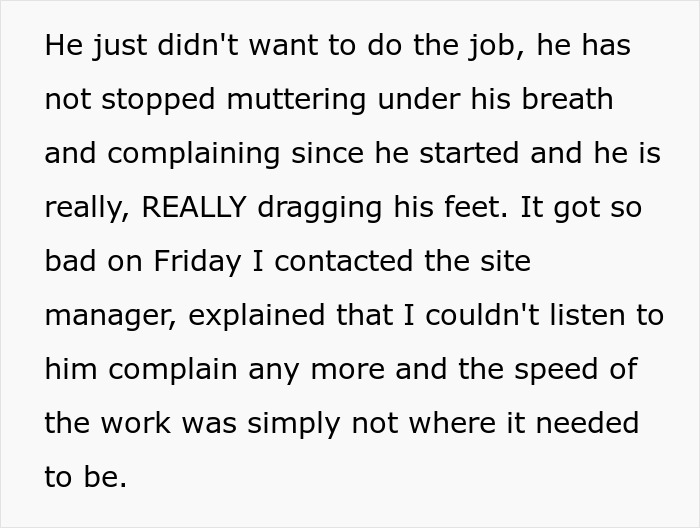Click the word manager
This screenshot has height=528, width=700.
109,316
